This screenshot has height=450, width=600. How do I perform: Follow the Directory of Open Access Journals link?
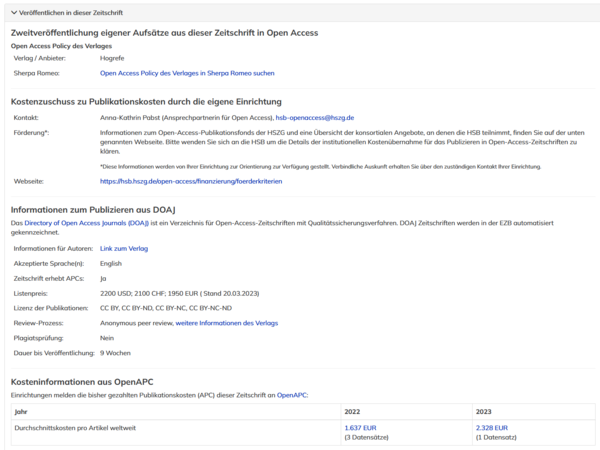pyautogui.click(x=87, y=222)
